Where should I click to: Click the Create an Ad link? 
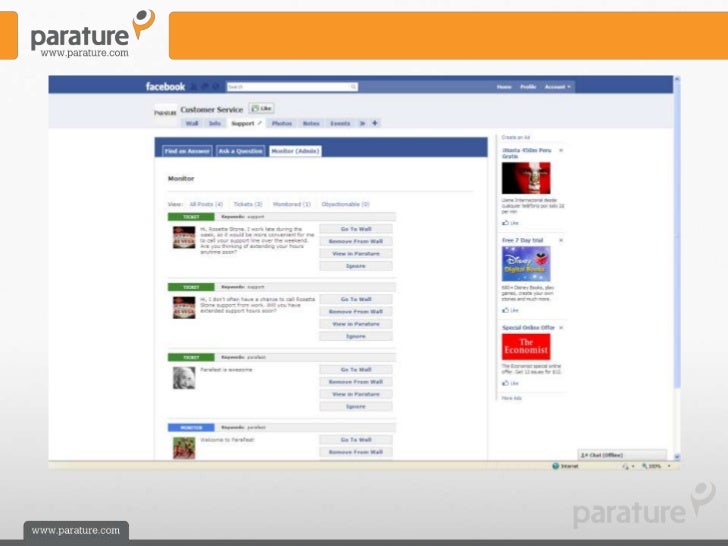click(516, 137)
